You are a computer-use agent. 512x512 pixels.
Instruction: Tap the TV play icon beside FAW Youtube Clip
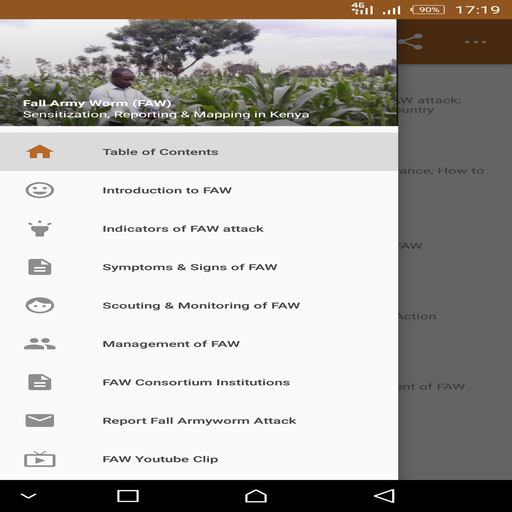coord(40,459)
